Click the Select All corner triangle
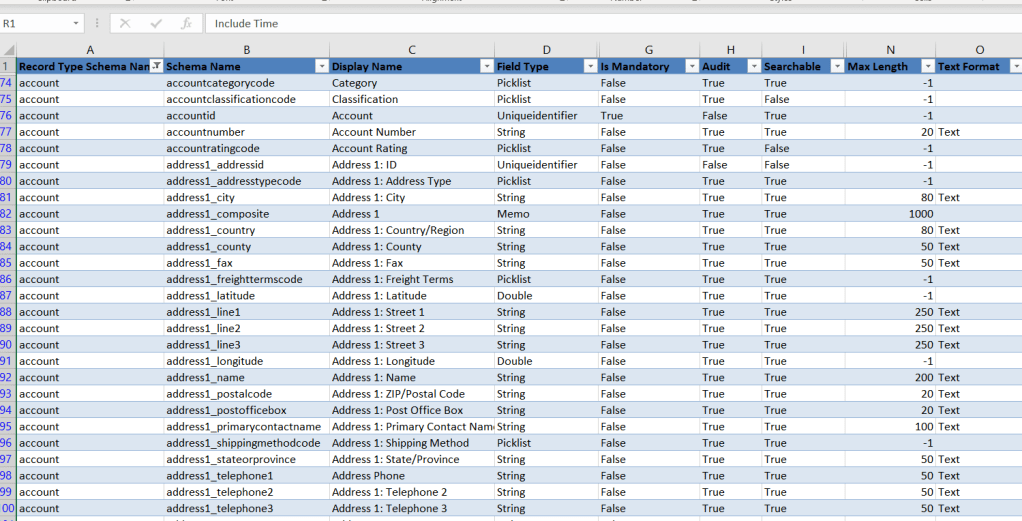This screenshot has height=521, width=1022. click(x=8, y=50)
